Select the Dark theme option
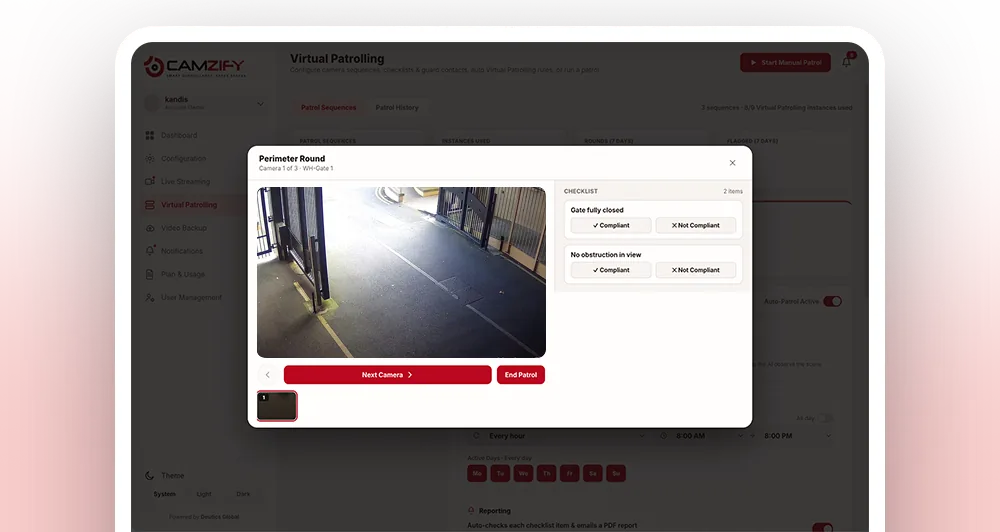1000x532 pixels. 243,494
